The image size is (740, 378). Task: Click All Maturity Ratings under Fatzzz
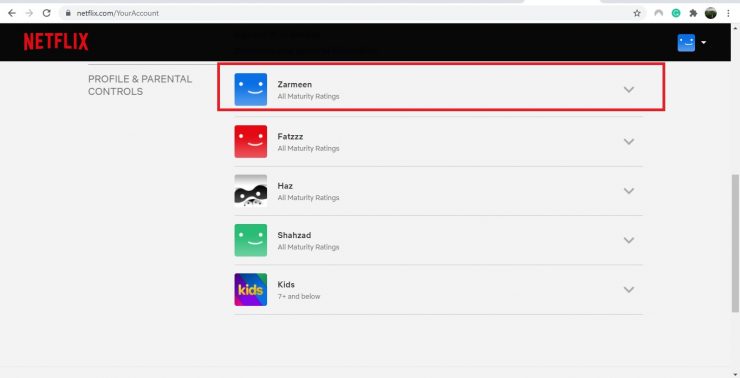(x=308, y=148)
